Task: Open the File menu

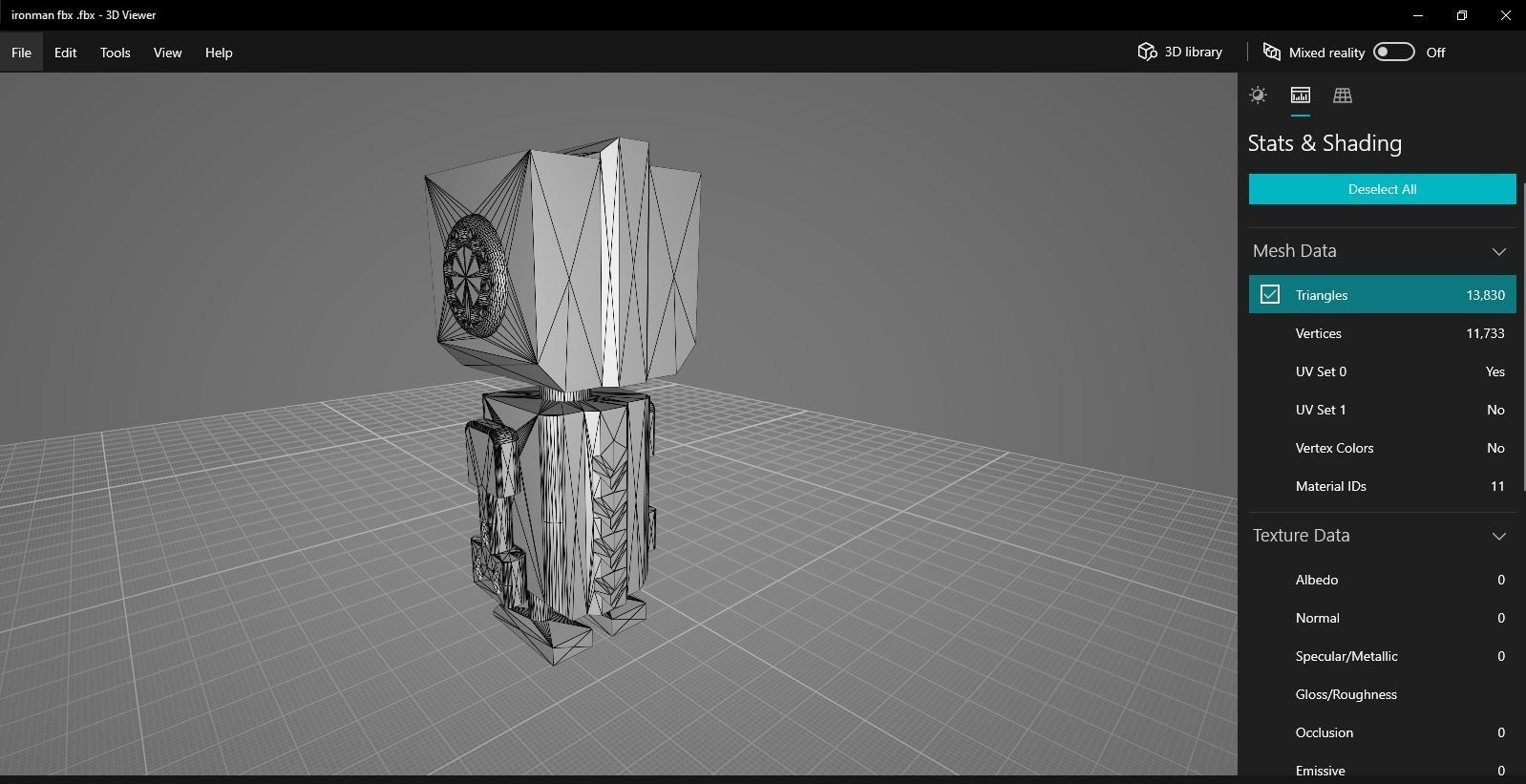Action: pos(21,53)
